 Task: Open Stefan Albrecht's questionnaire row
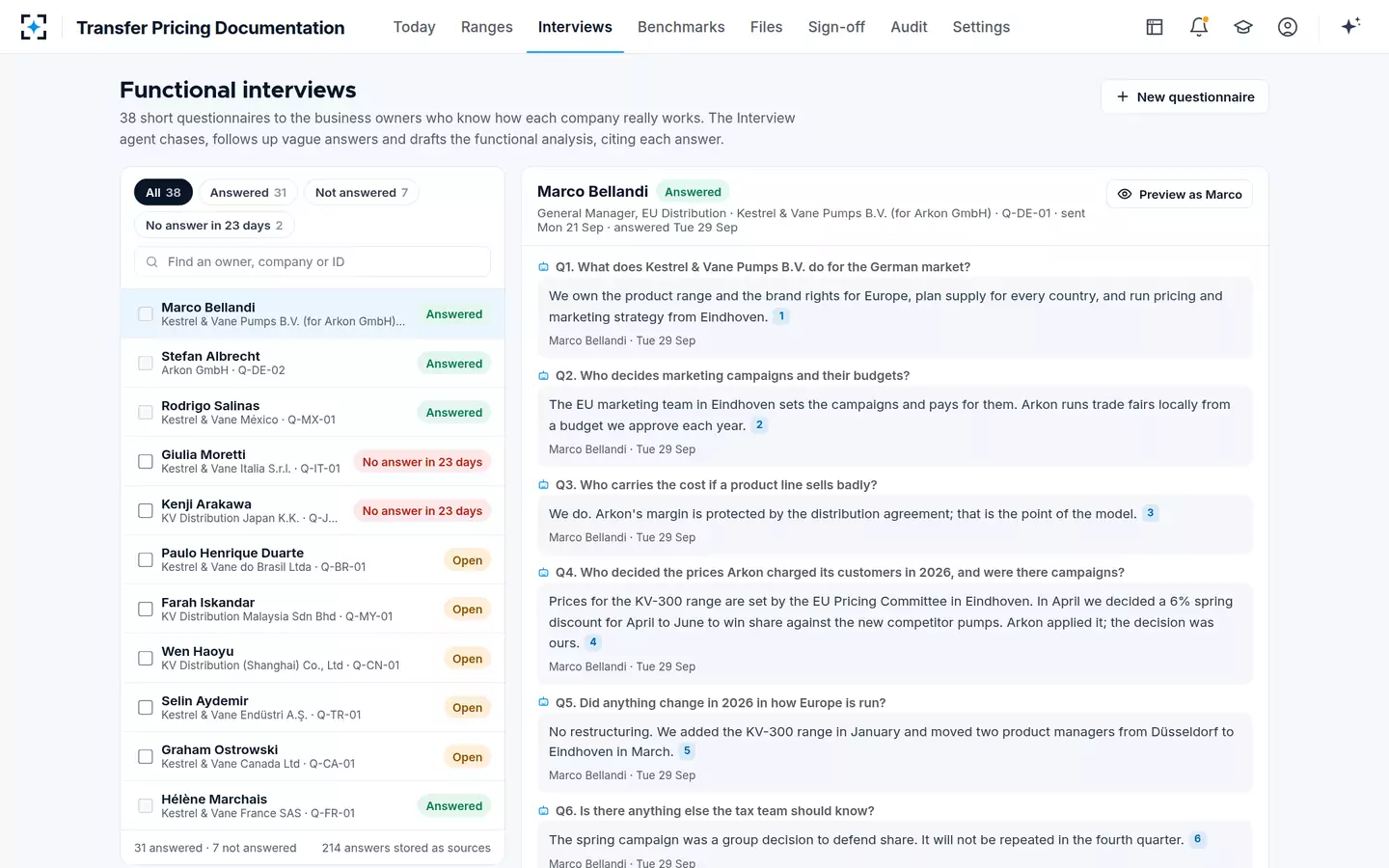click(313, 364)
